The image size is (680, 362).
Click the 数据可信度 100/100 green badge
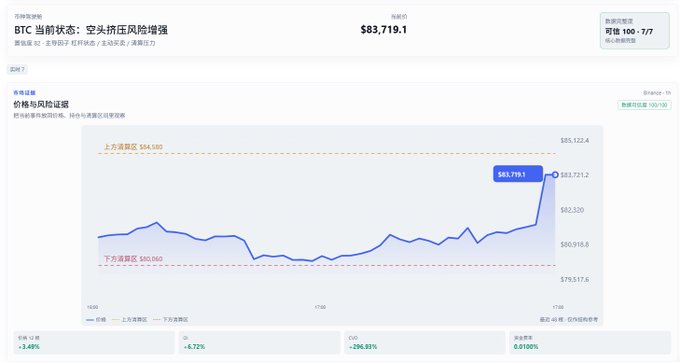click(644, 105)
